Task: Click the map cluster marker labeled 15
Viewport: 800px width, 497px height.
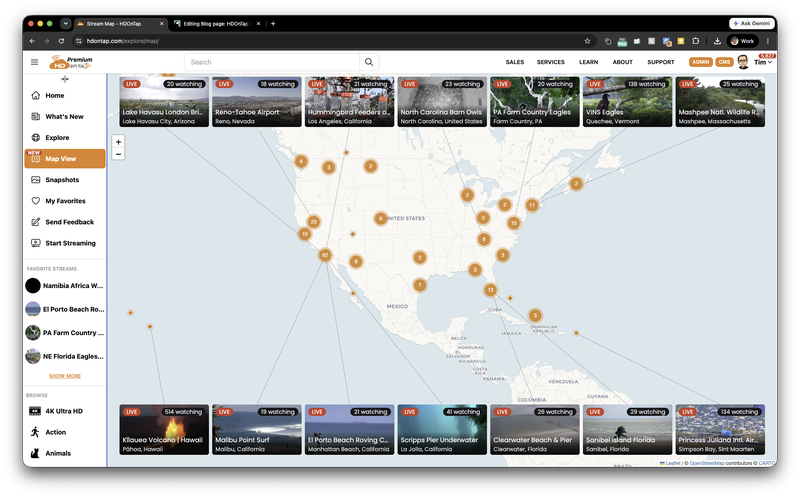Action: click(514, 223)
